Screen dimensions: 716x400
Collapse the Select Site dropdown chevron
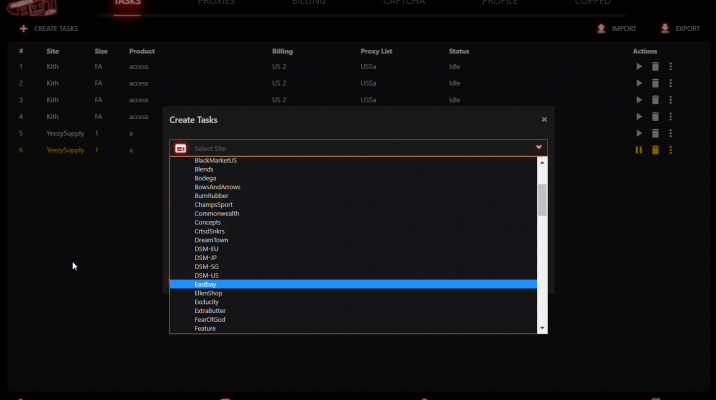(x=539, y=148)
